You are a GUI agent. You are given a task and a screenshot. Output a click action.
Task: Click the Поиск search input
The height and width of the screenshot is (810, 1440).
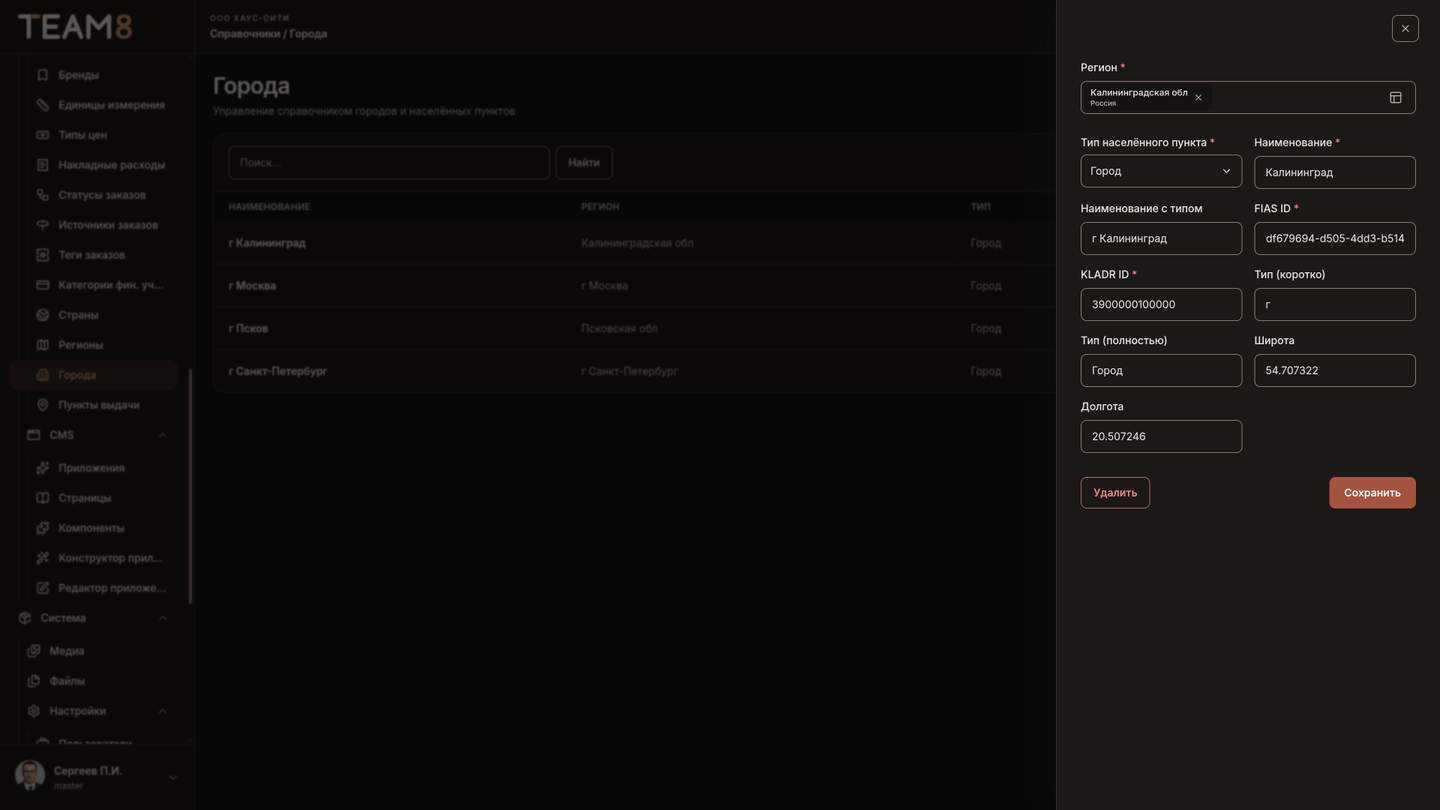coord(389,163)
